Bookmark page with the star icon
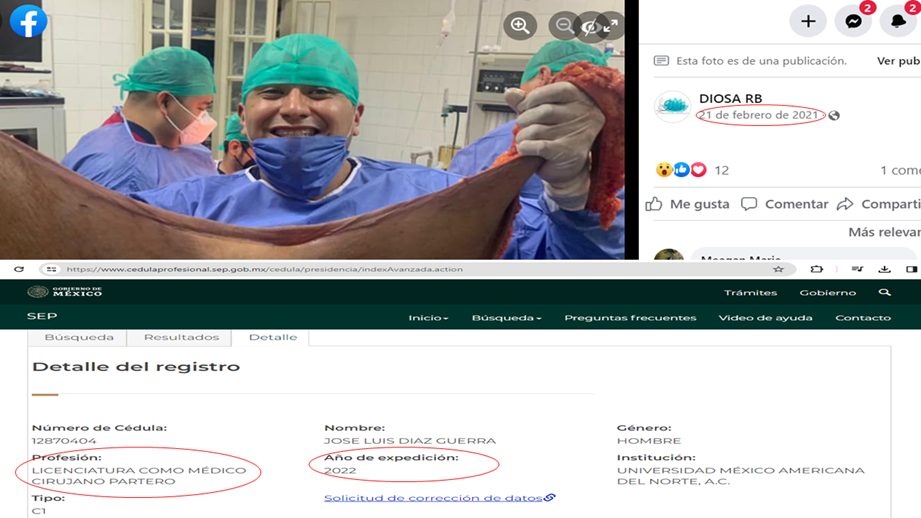 point(778,269)
